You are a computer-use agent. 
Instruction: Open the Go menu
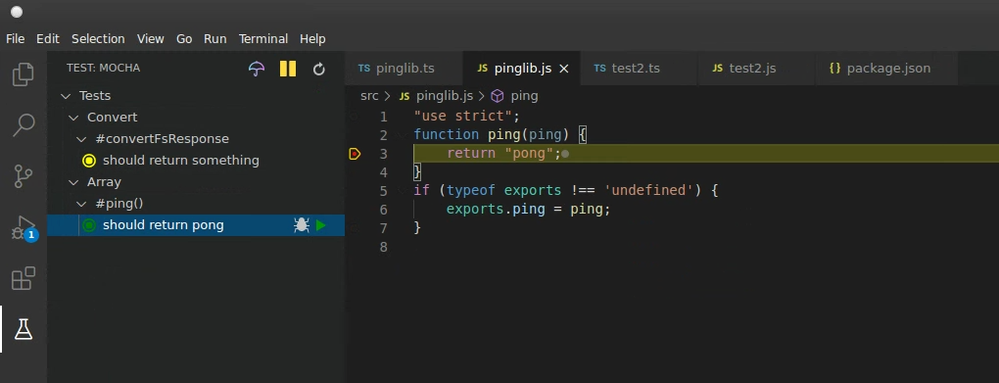(184, 39)
